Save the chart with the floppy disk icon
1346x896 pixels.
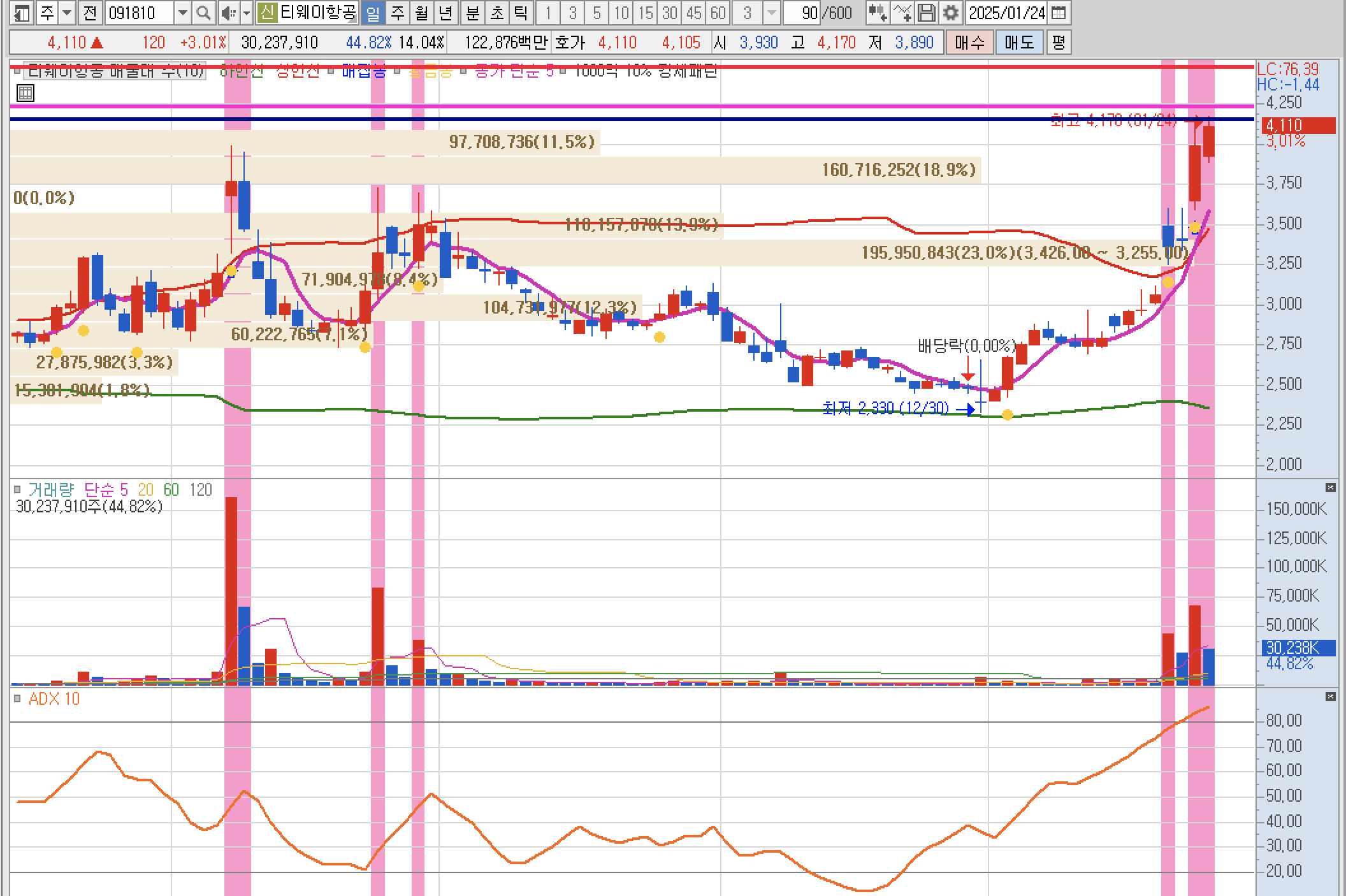[927, 13]
